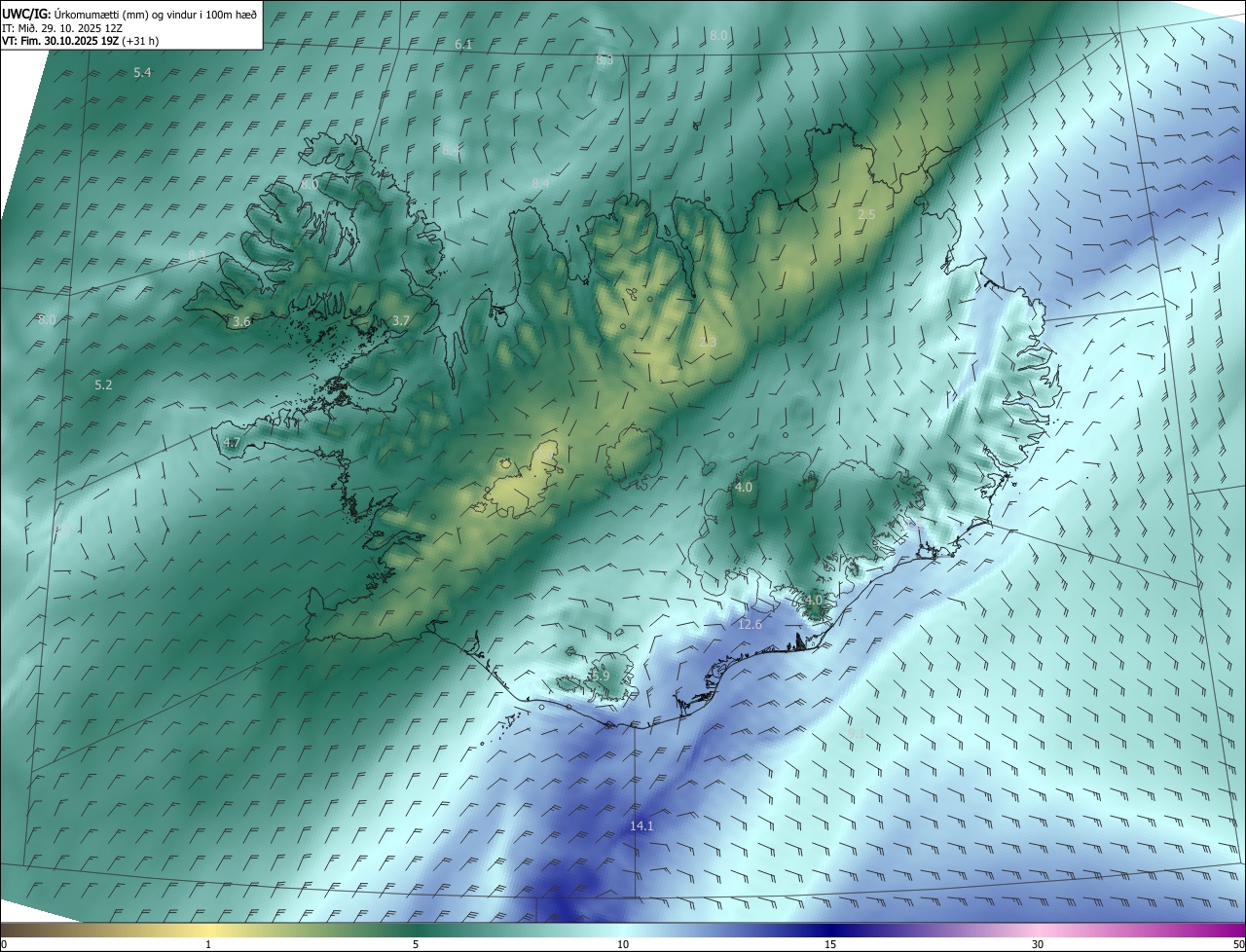Click the map value label 2.5

tap(866, 214)
